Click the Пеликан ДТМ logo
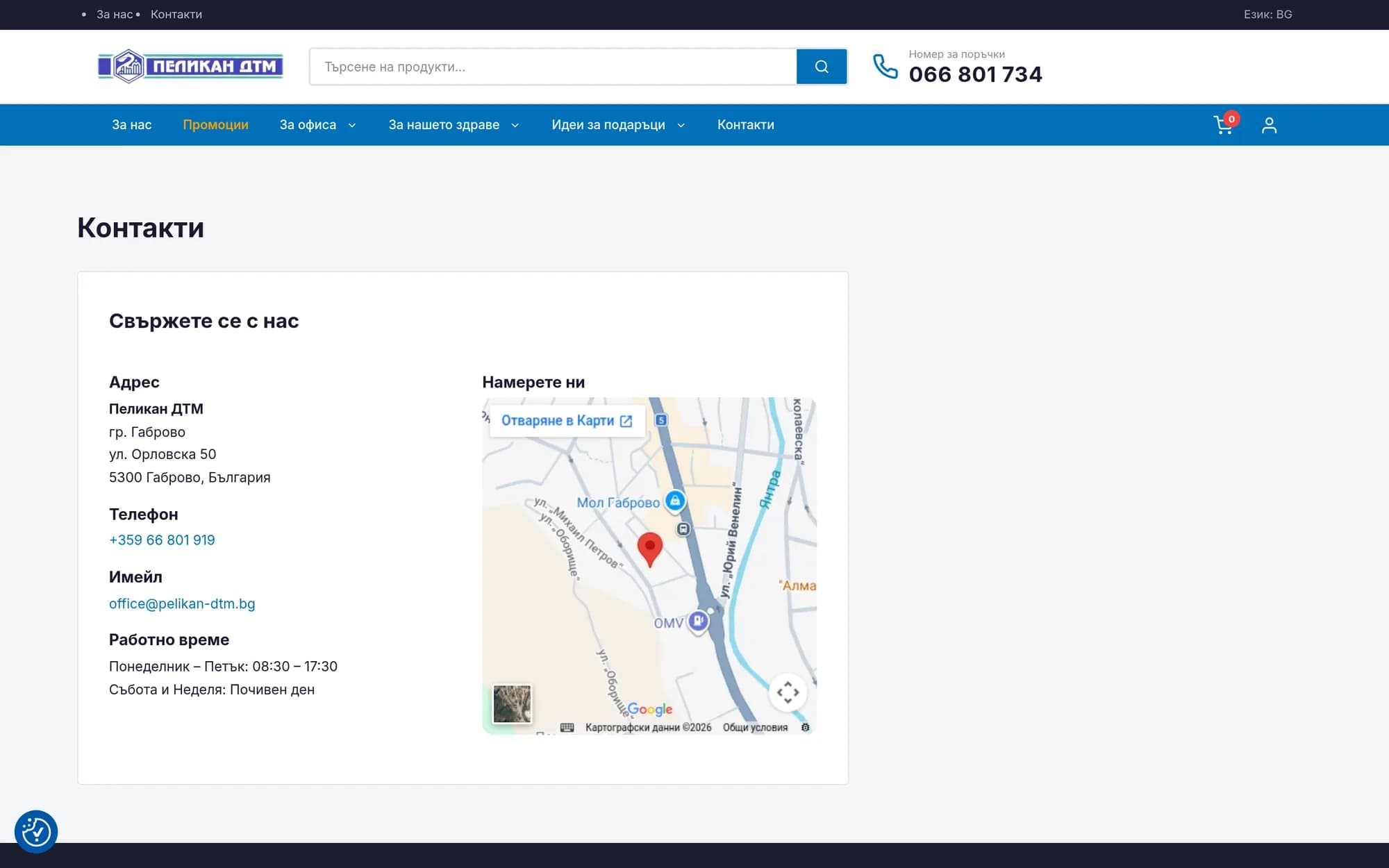Image resolution: width=1389 pixels, height=868 pixels. click(x=190, y=67)
